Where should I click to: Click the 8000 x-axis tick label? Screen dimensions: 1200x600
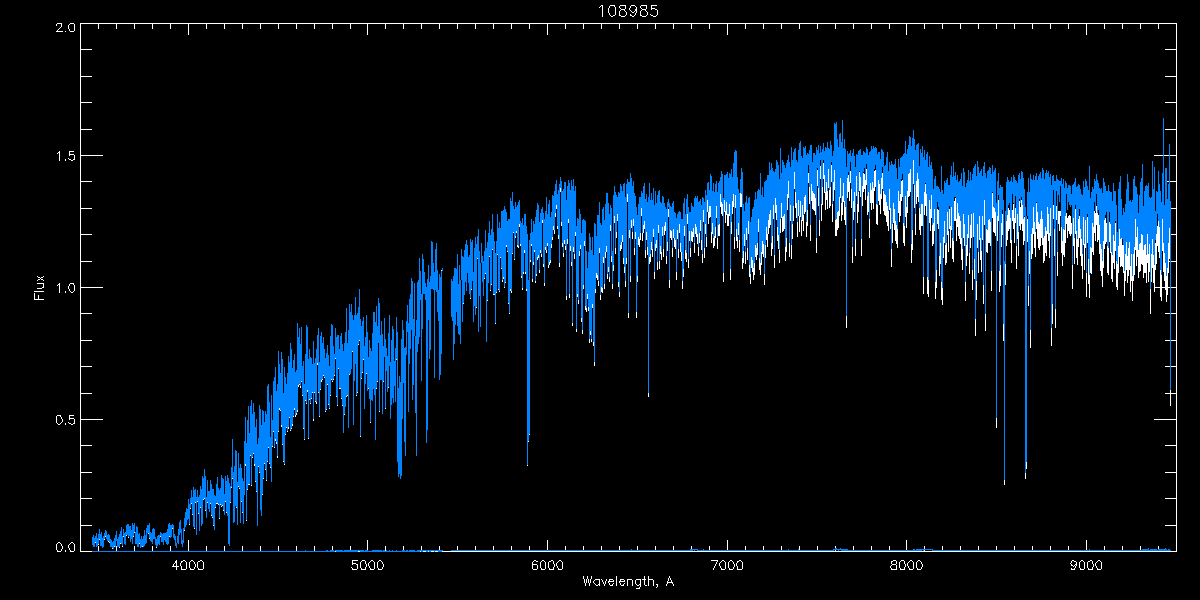[907, 565]
